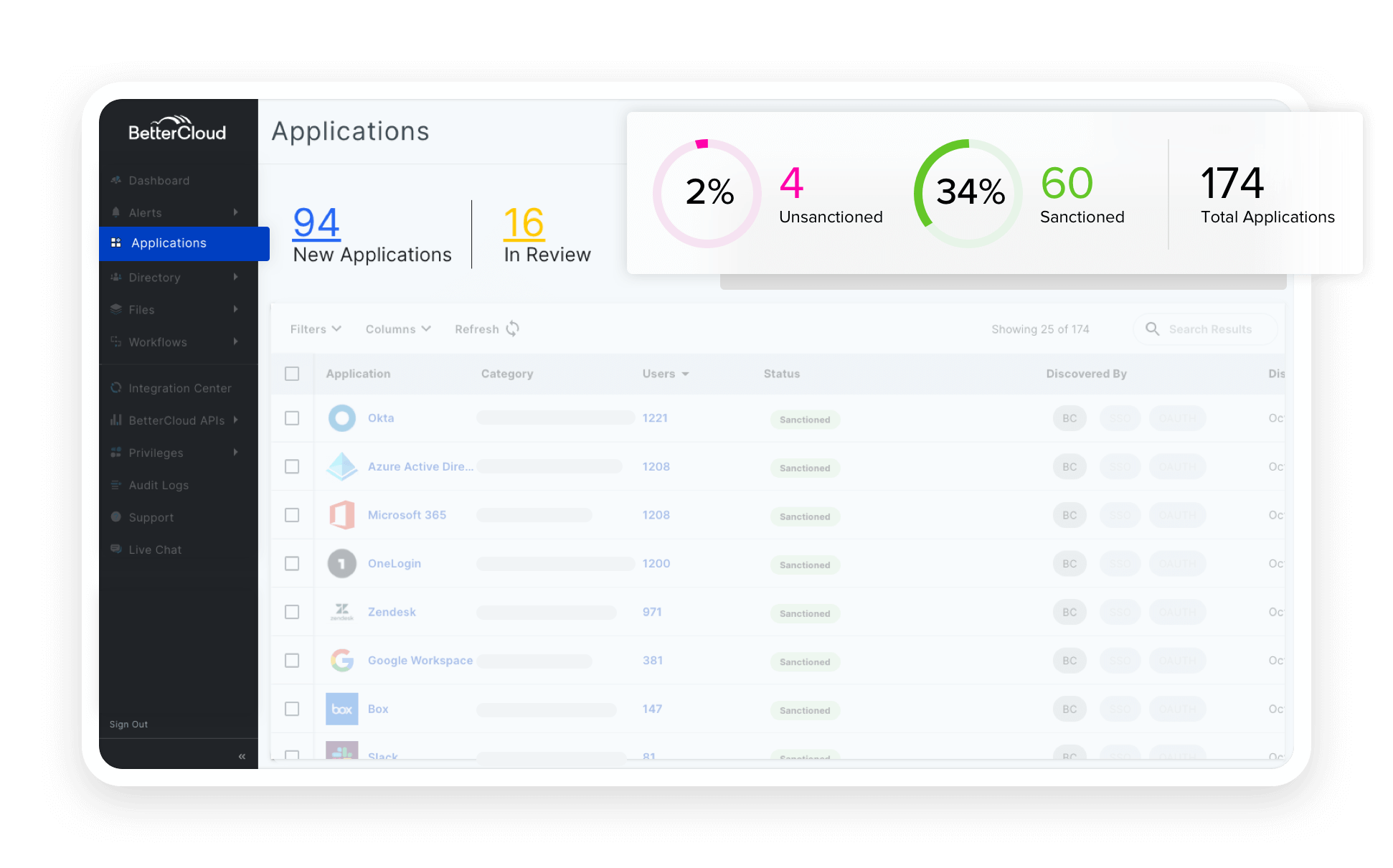Click the search magnifier icon

(x=1152, y=329)
